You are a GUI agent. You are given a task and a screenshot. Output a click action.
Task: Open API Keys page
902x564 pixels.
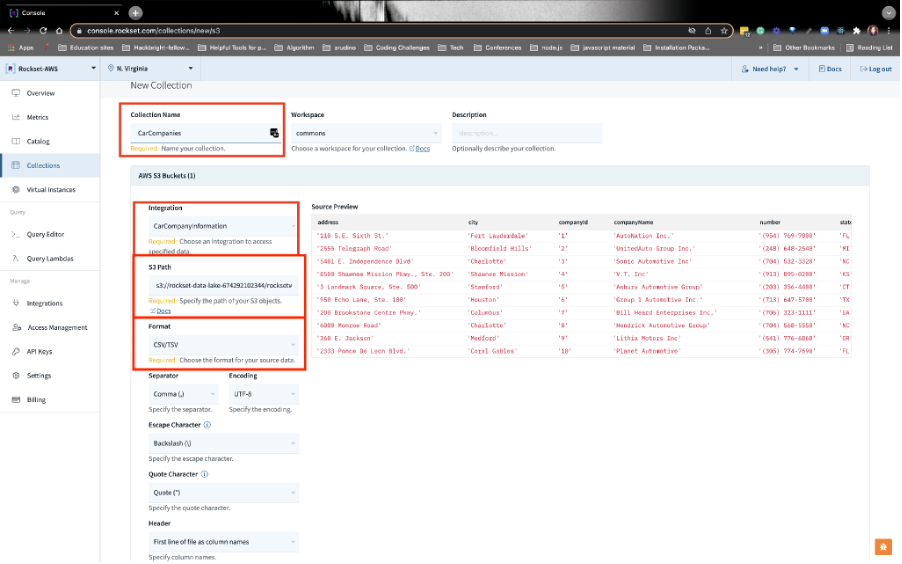pos(39,352)
